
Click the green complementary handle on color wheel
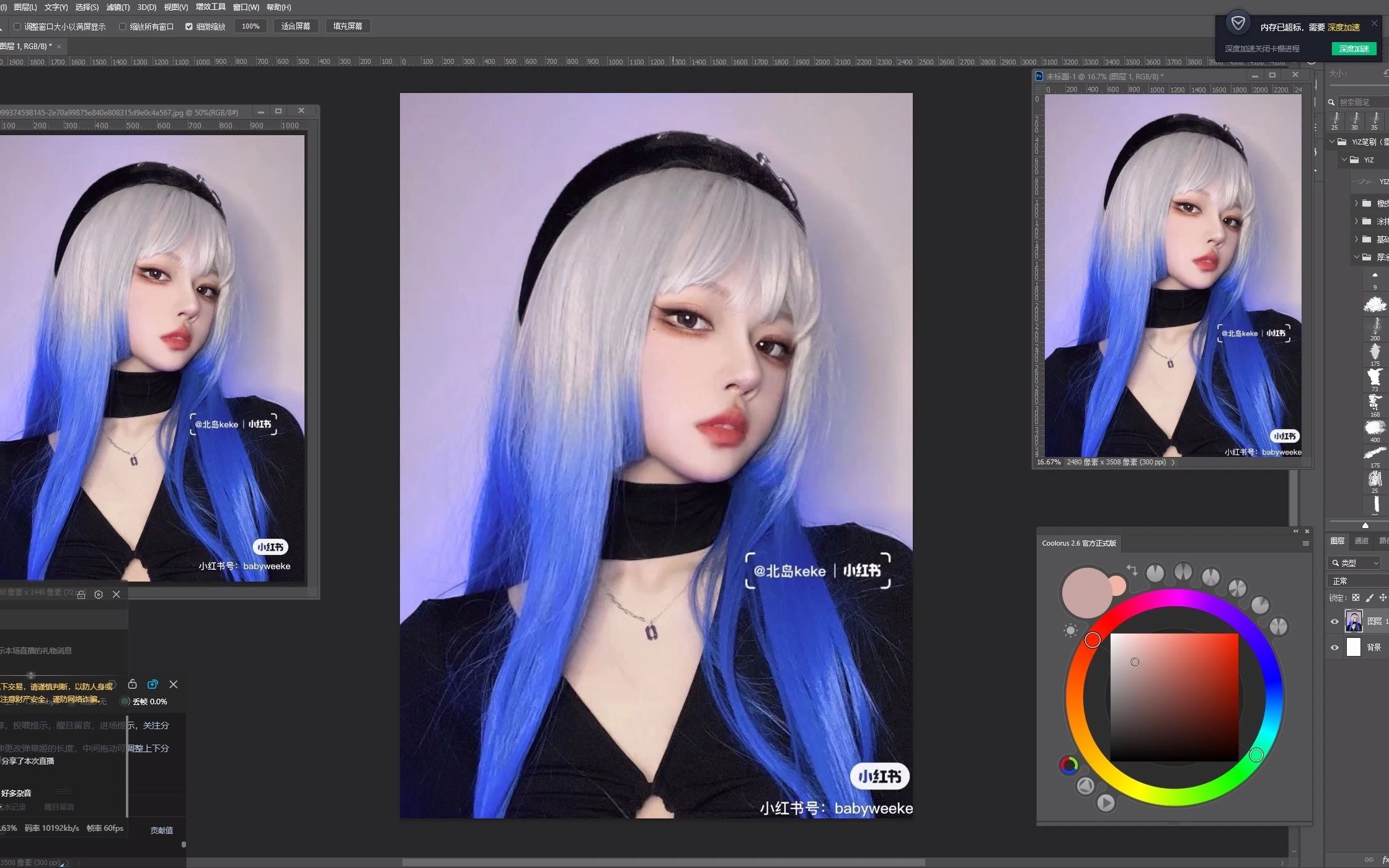[x=1256, y=755]
